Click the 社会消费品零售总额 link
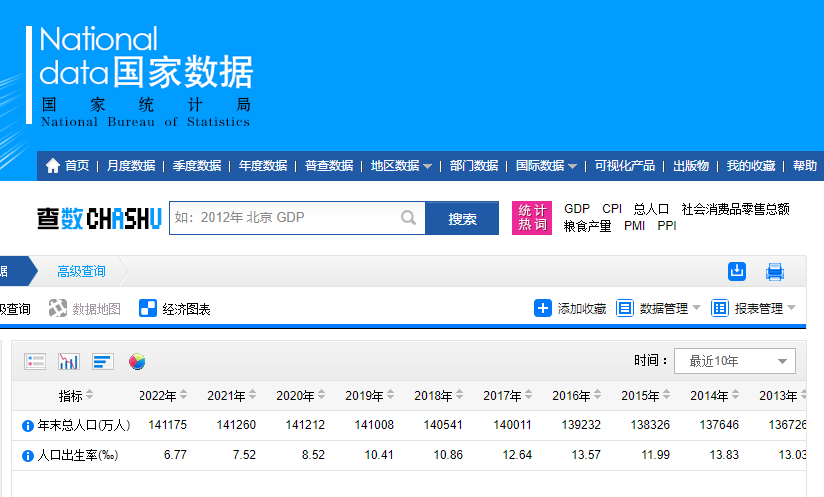The height and width of the screenshot is (497, 824). click(x=735, y=209)
